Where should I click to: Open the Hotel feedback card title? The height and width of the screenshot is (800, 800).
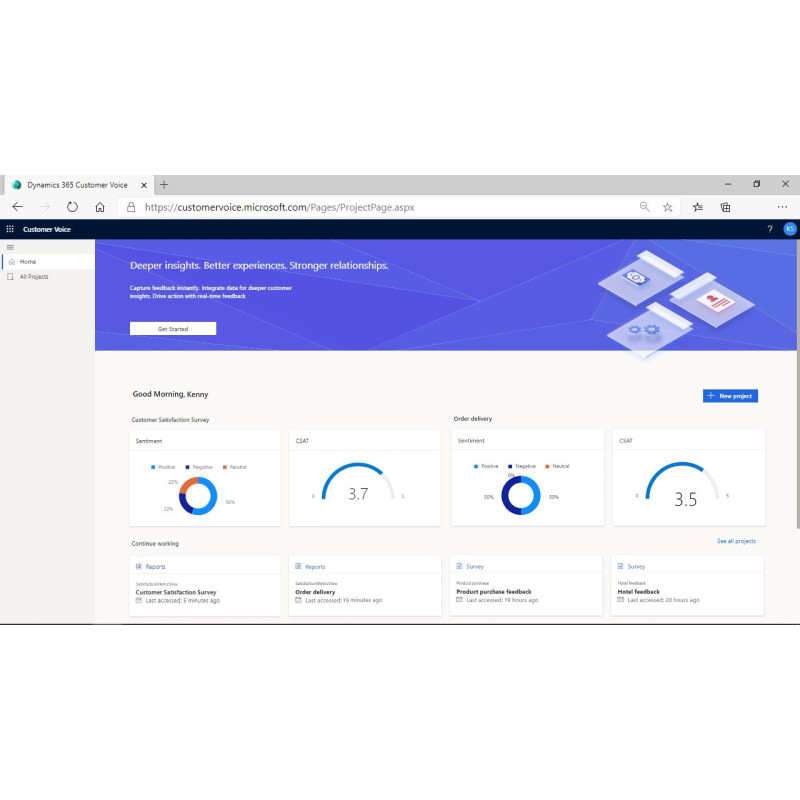(x=639, y=592)
